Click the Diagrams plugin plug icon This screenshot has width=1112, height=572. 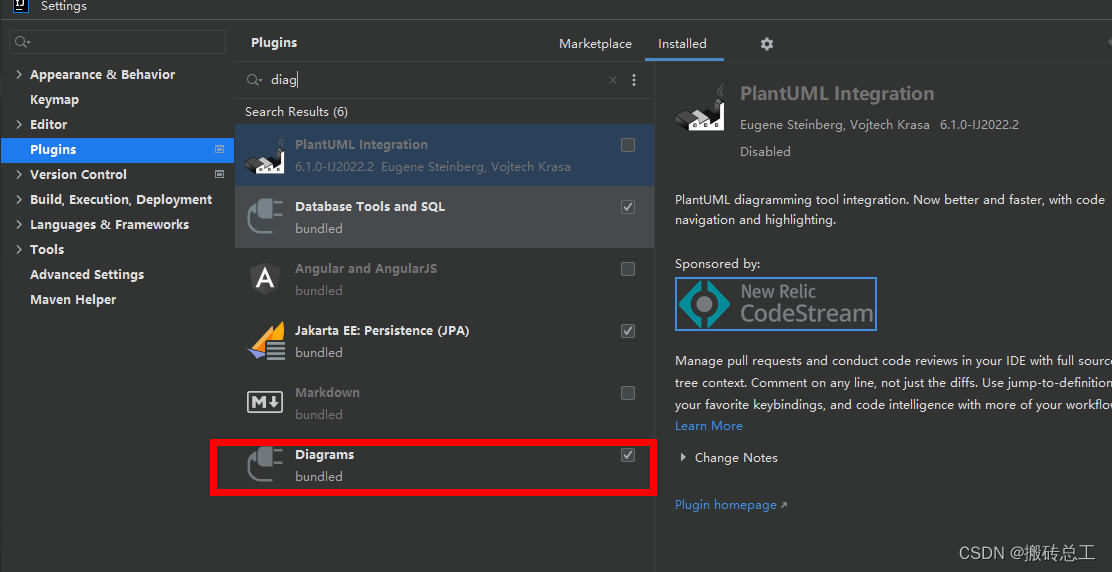pyautogui.click(x=265, y=465)
